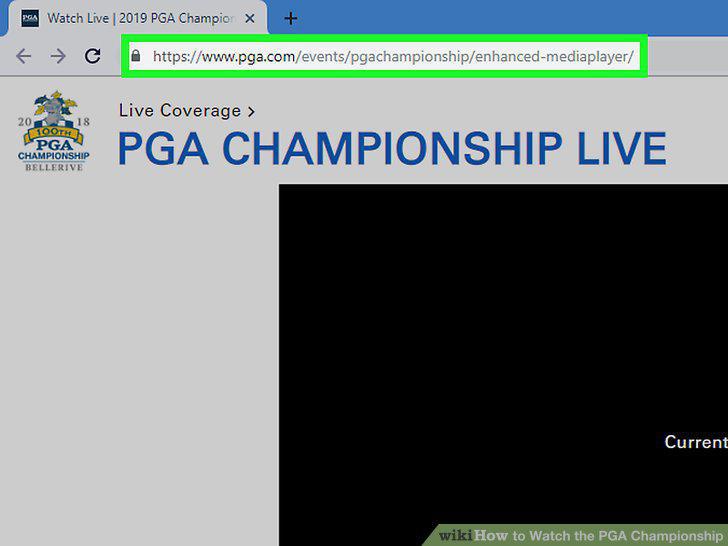Go forward using the browser forward arrow
The image size is (728, 546).
click(x=58, y=56)
